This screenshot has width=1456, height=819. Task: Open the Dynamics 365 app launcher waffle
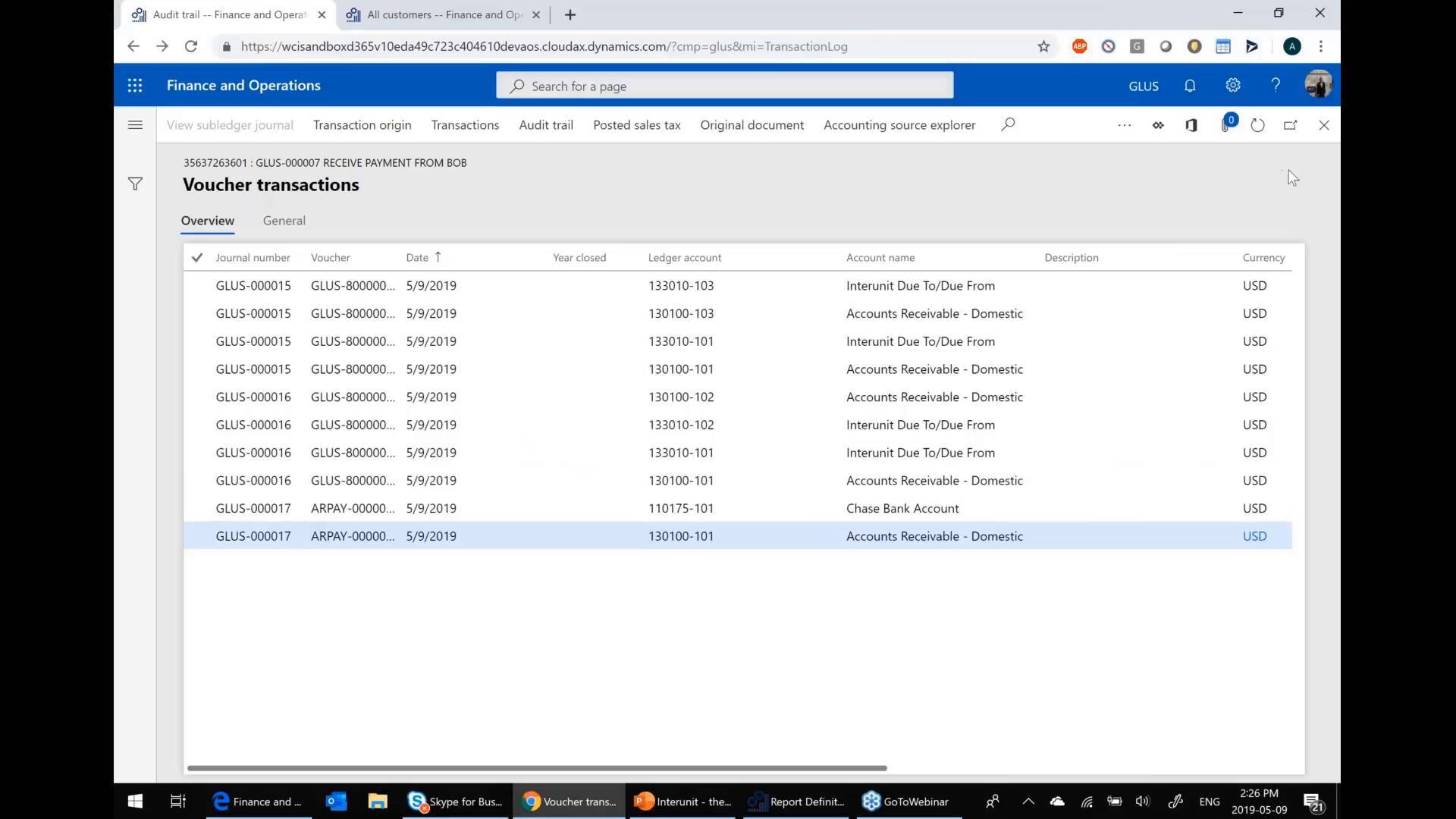click(x=135, y=85)
